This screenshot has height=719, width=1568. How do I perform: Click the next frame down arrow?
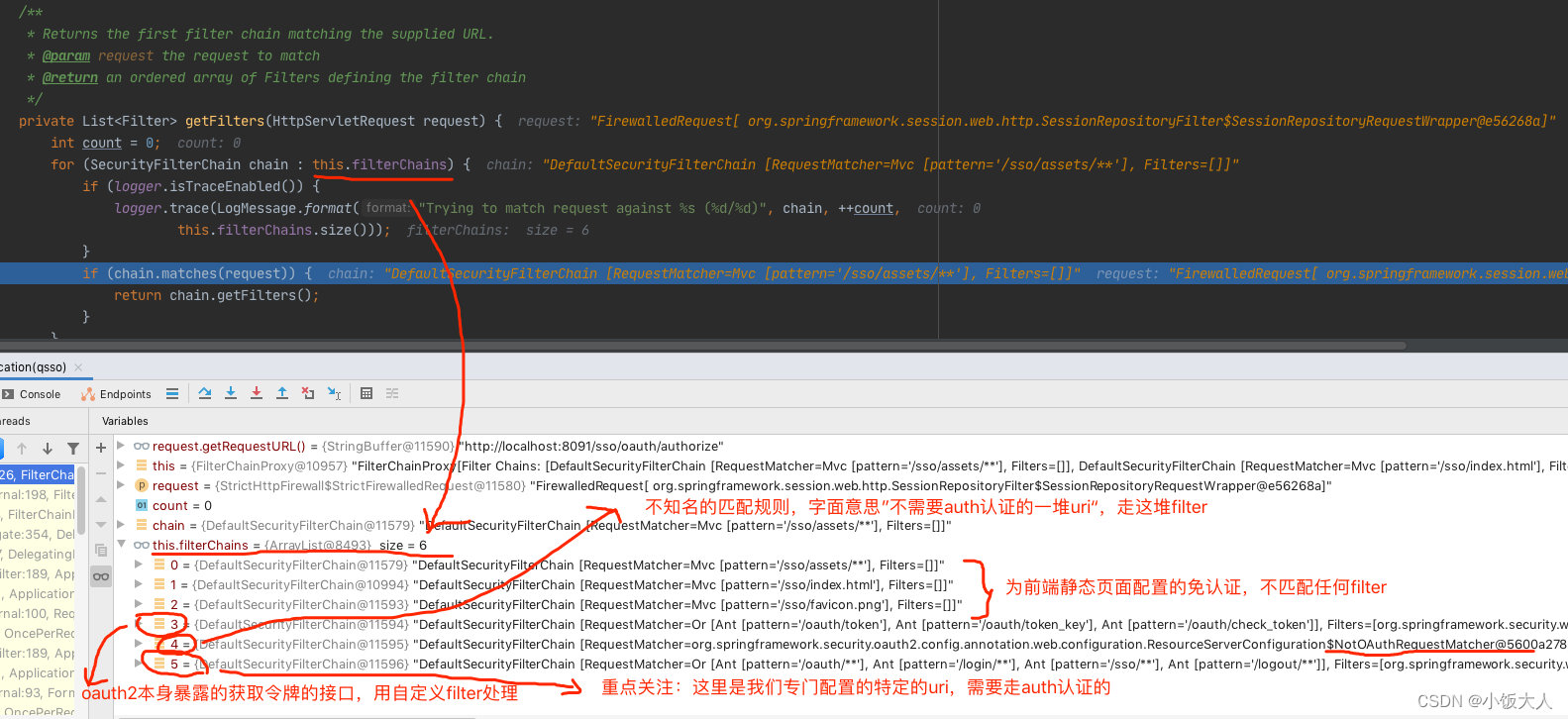click(x=47, y=449)
